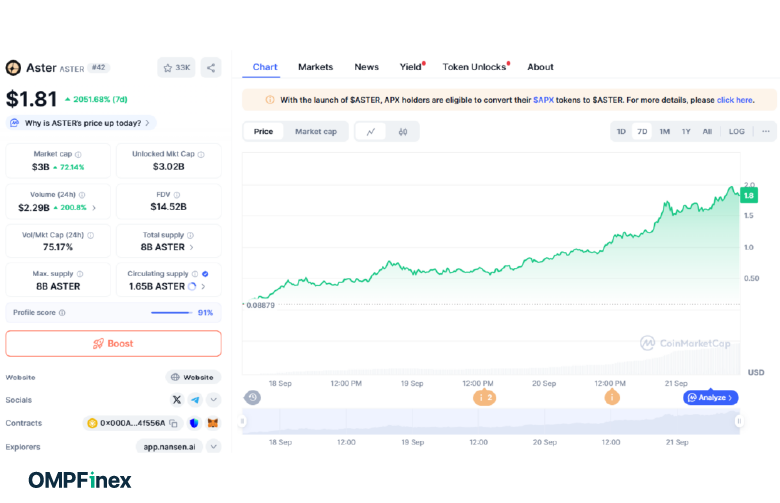Click the blue shield security icon

194,423
